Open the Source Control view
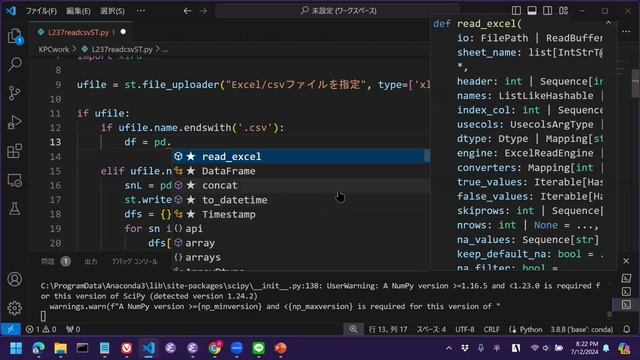The width and height of the screenshot is (640, 360). point(15,93)
